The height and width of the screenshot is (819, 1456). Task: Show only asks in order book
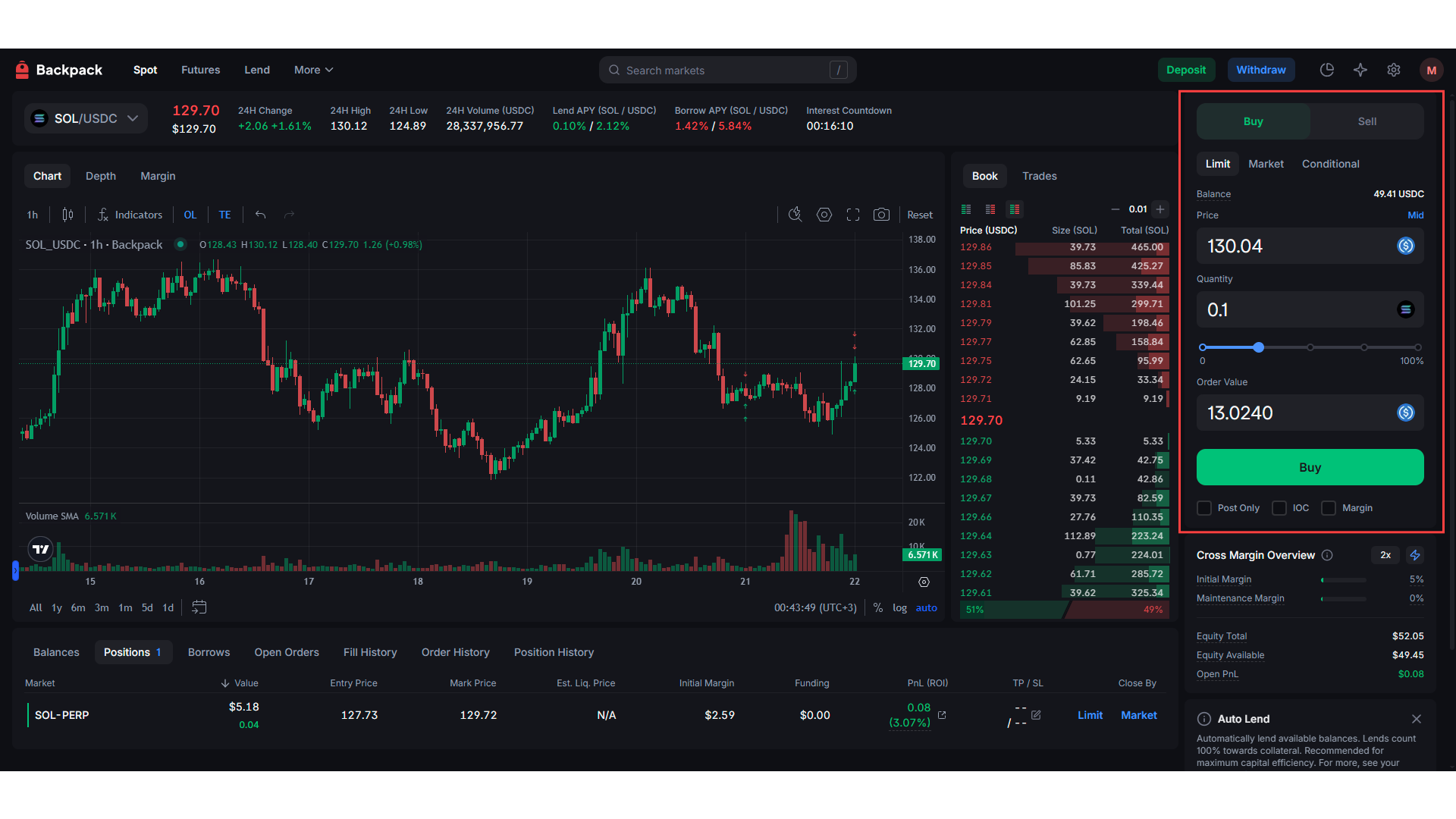990,209
